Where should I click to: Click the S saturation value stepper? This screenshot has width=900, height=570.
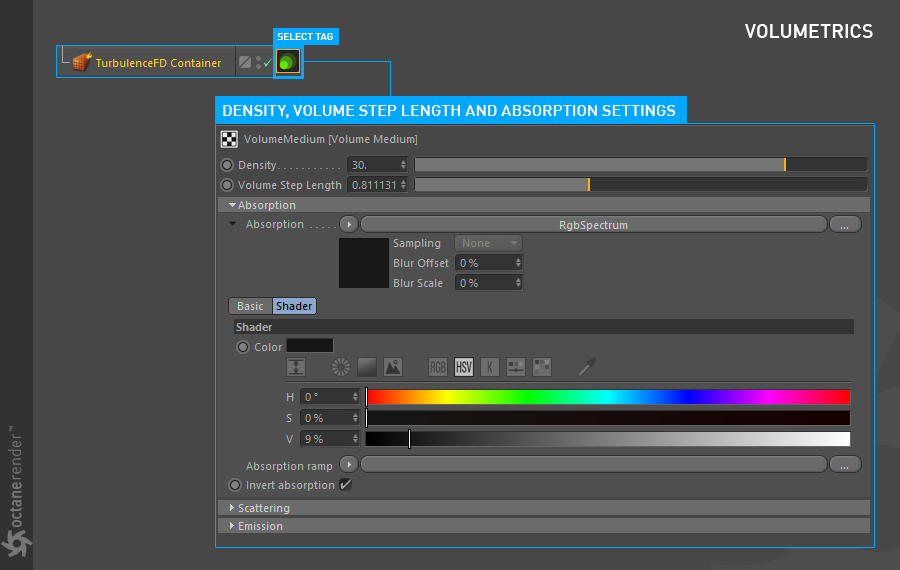tap(355, 418)
